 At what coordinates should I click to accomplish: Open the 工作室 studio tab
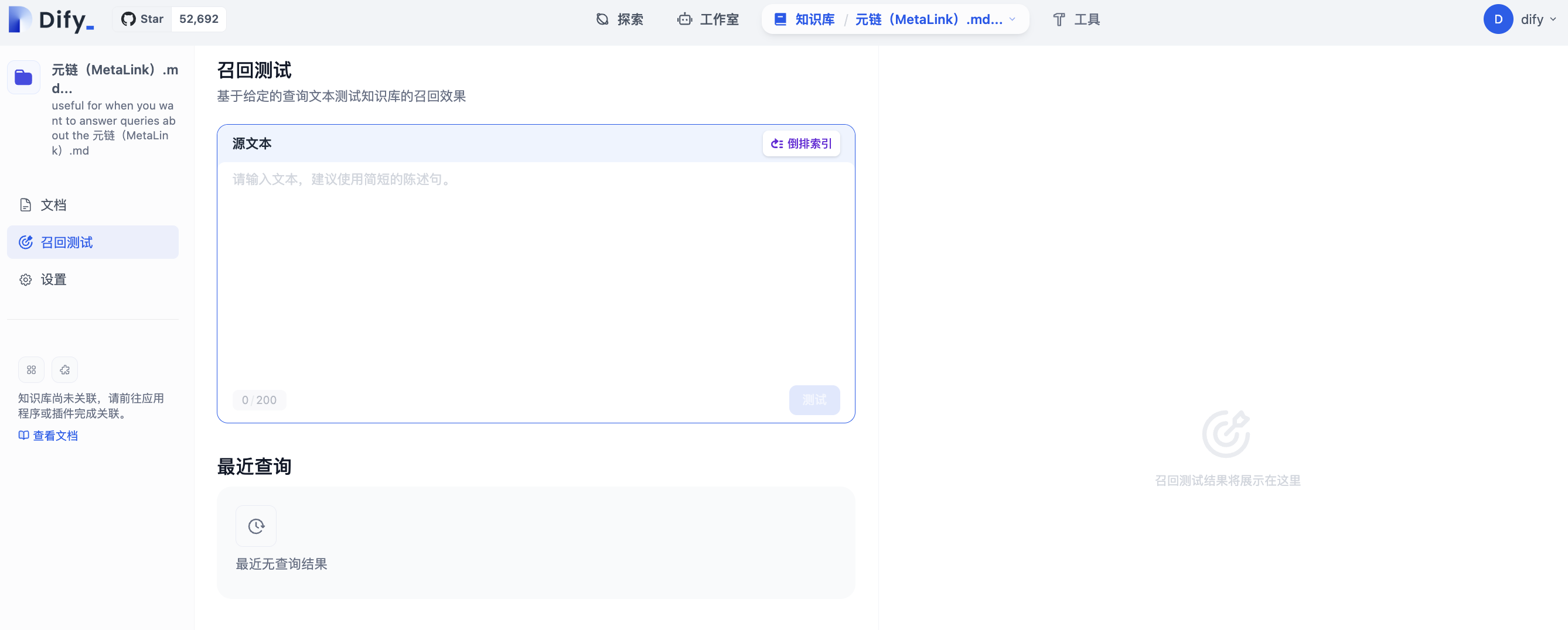(x=708, y=19)
